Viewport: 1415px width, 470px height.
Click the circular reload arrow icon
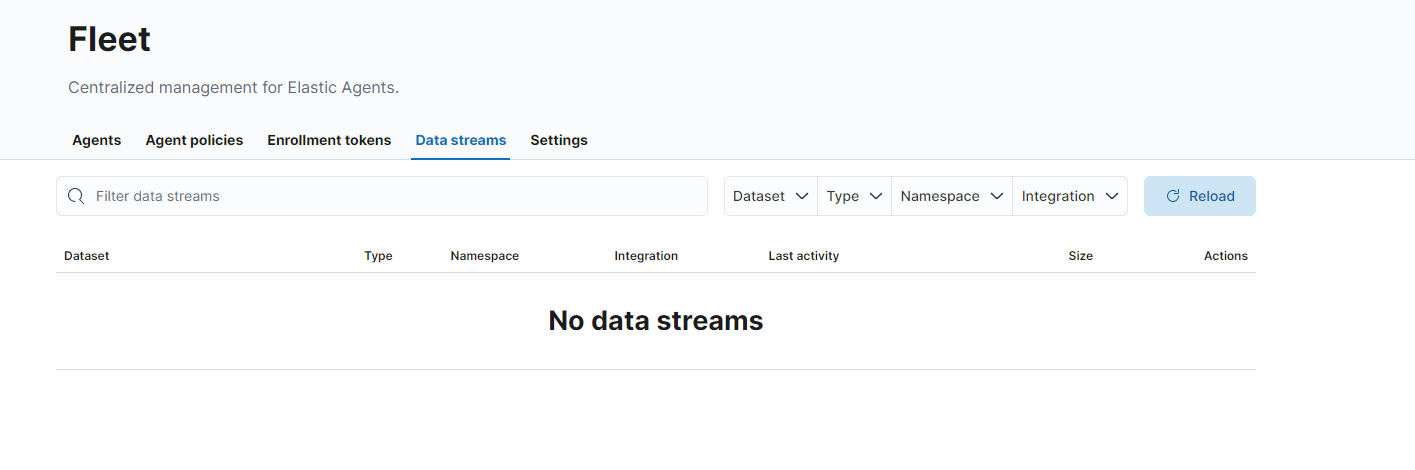pos(1173,196)
